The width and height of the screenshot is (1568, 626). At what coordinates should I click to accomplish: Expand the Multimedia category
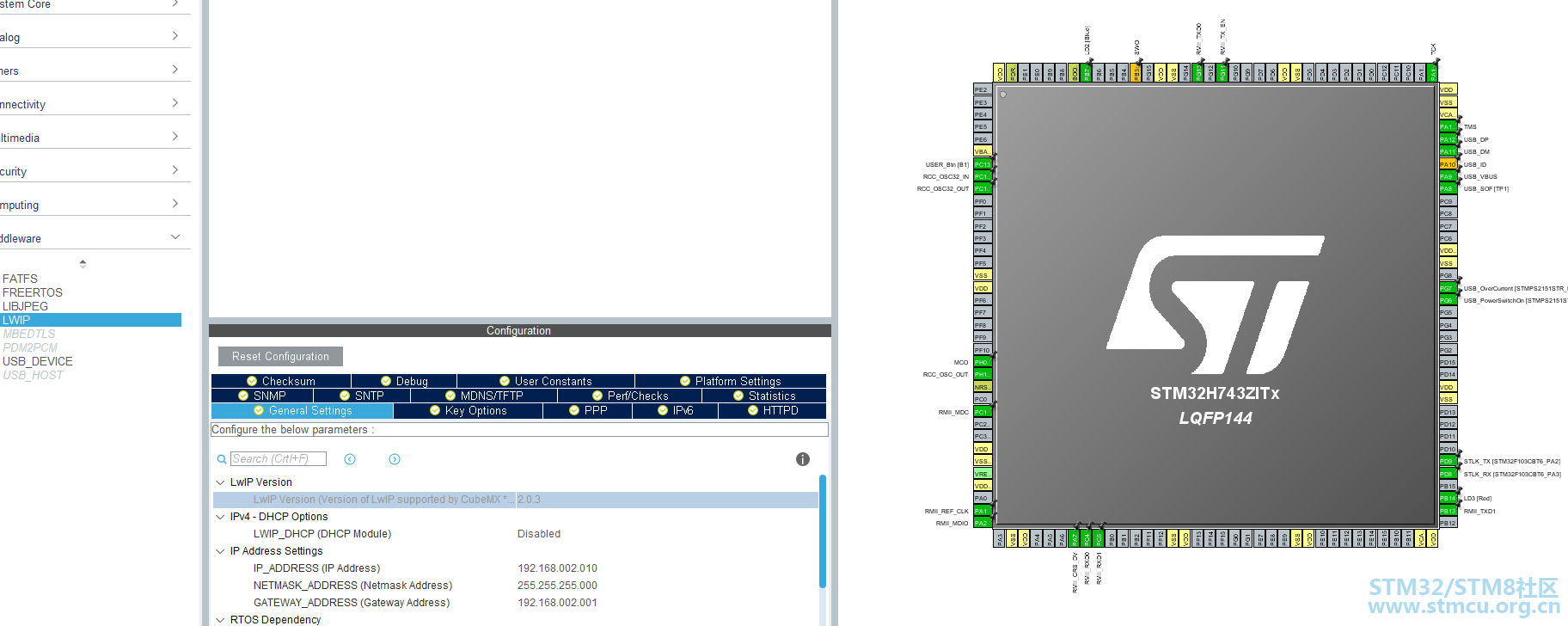tap(175, 137)
